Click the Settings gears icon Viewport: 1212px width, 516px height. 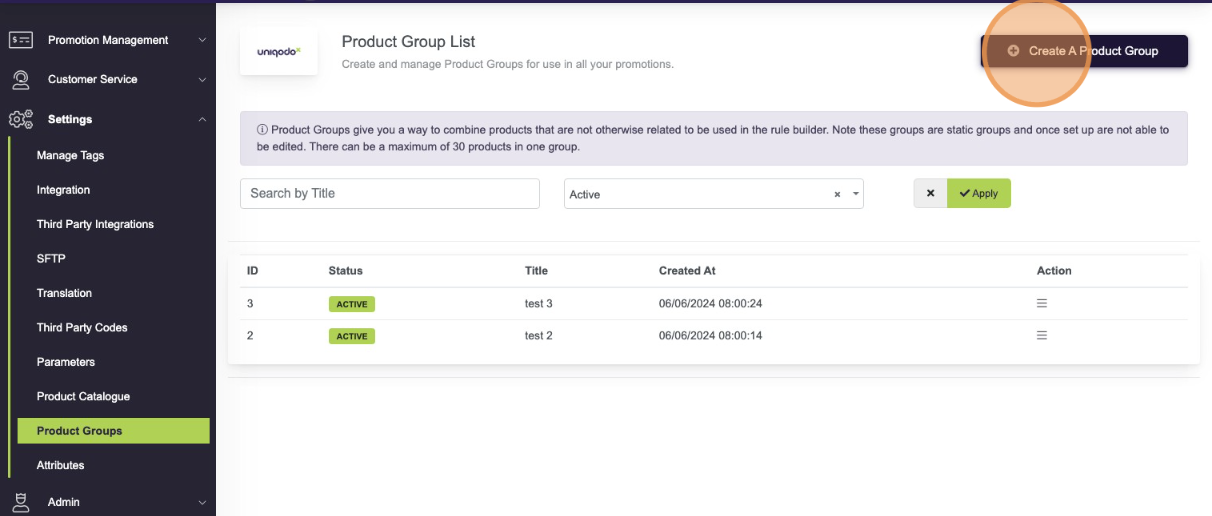(21, 119)
